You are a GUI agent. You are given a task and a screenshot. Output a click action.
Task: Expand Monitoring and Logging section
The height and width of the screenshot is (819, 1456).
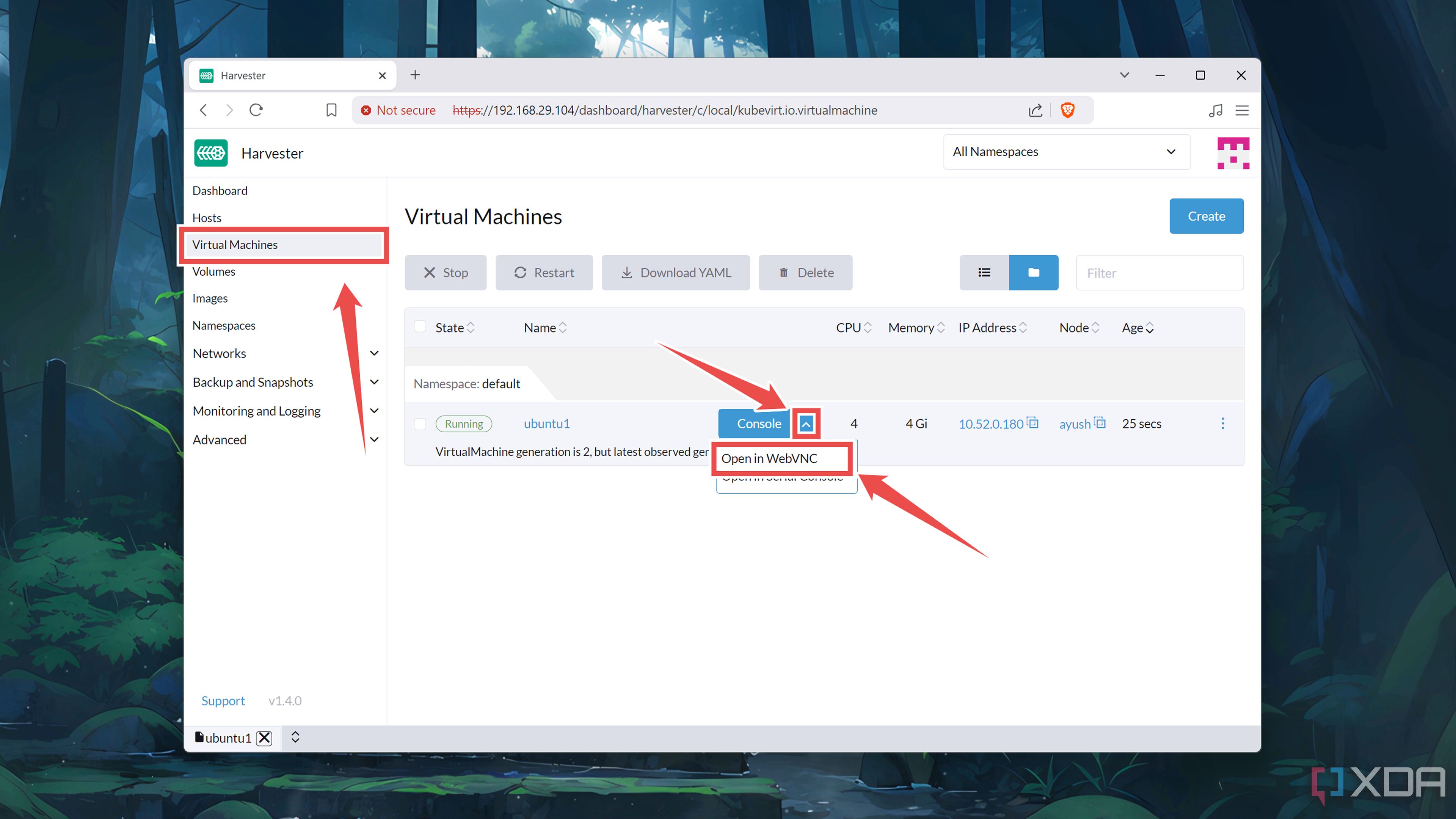pyautogui.click(x=374, y=411)
